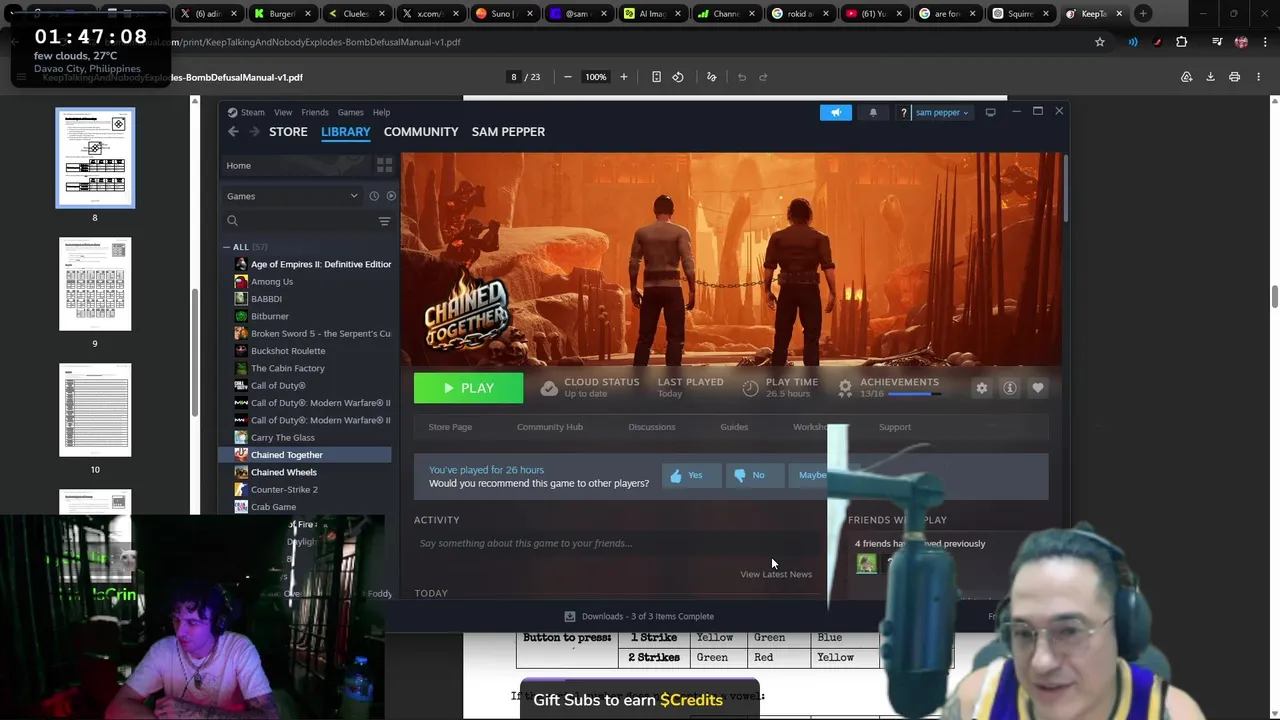
Task: Click the Cloud Status icon
Action: [x=549, y=388]
